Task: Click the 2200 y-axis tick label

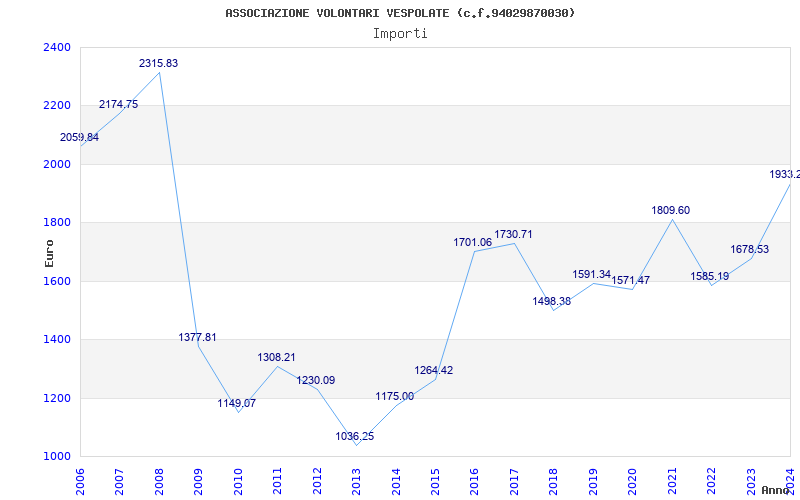Action: click(x=56, y=106)
